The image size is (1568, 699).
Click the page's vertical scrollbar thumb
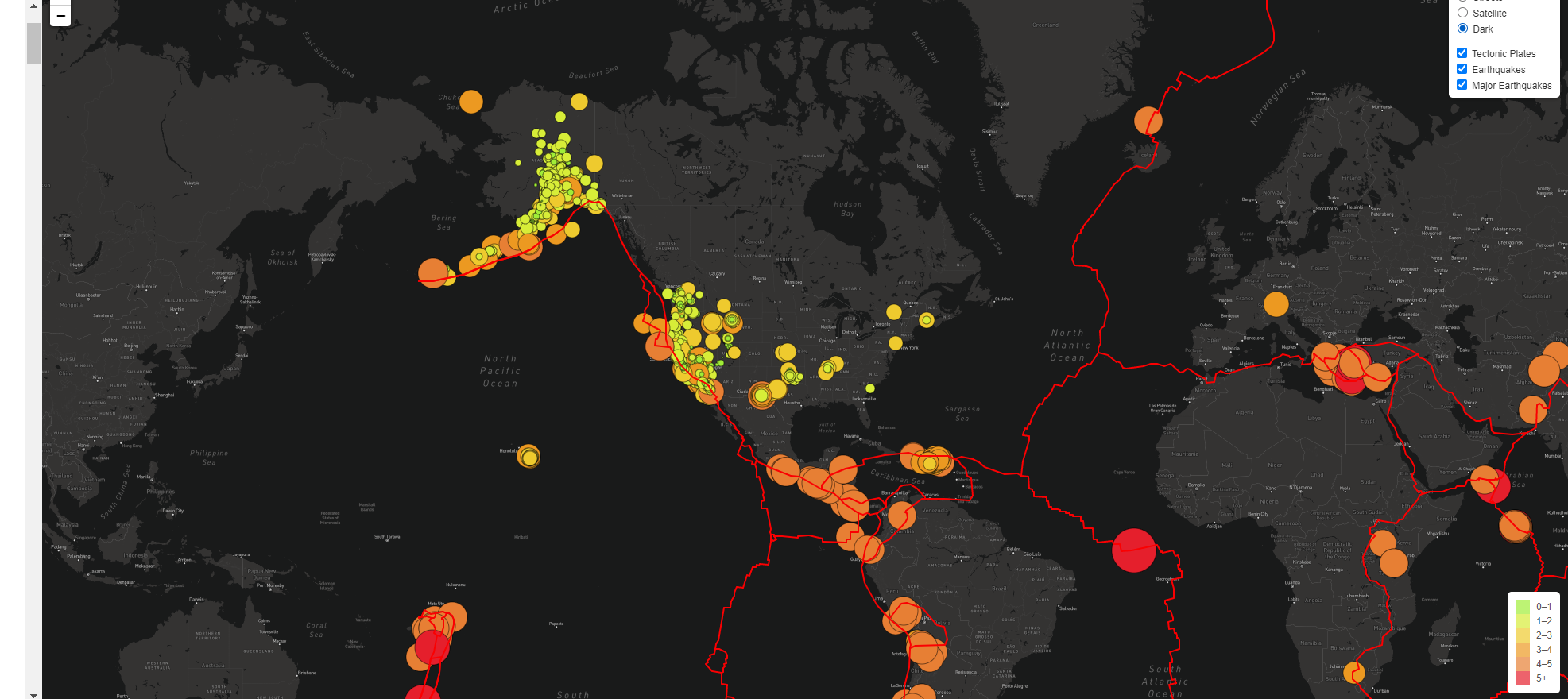(33, 43)
